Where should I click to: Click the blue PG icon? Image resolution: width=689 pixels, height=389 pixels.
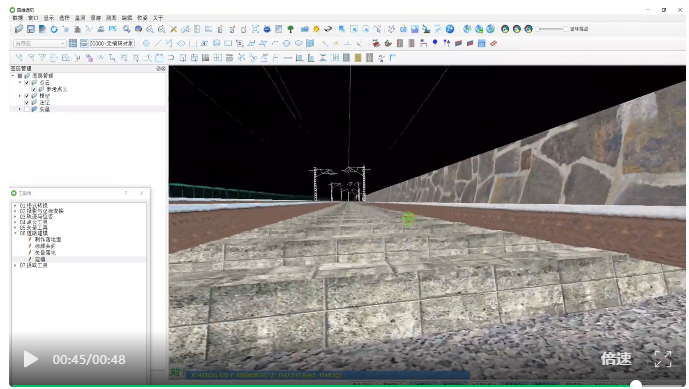[x=113, y=29]
